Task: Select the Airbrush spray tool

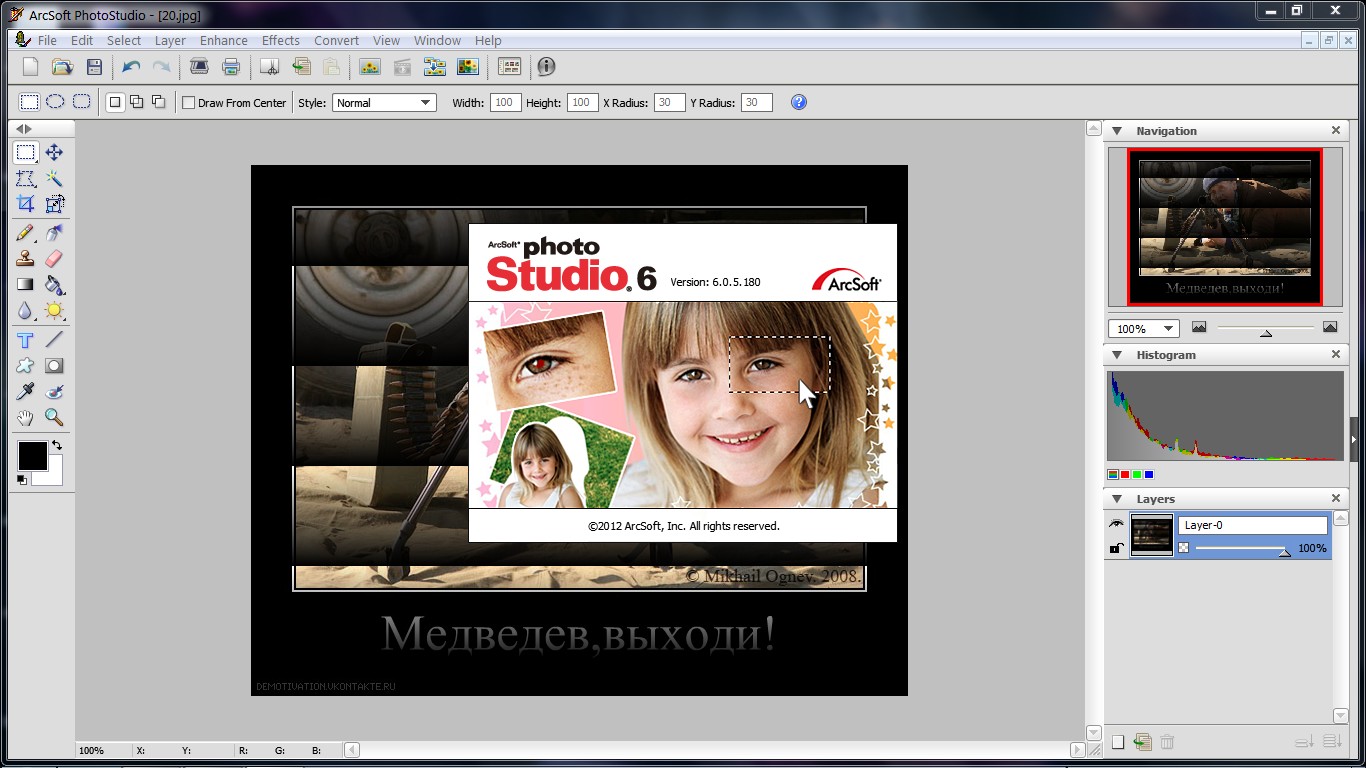Action: coord(54,232)
